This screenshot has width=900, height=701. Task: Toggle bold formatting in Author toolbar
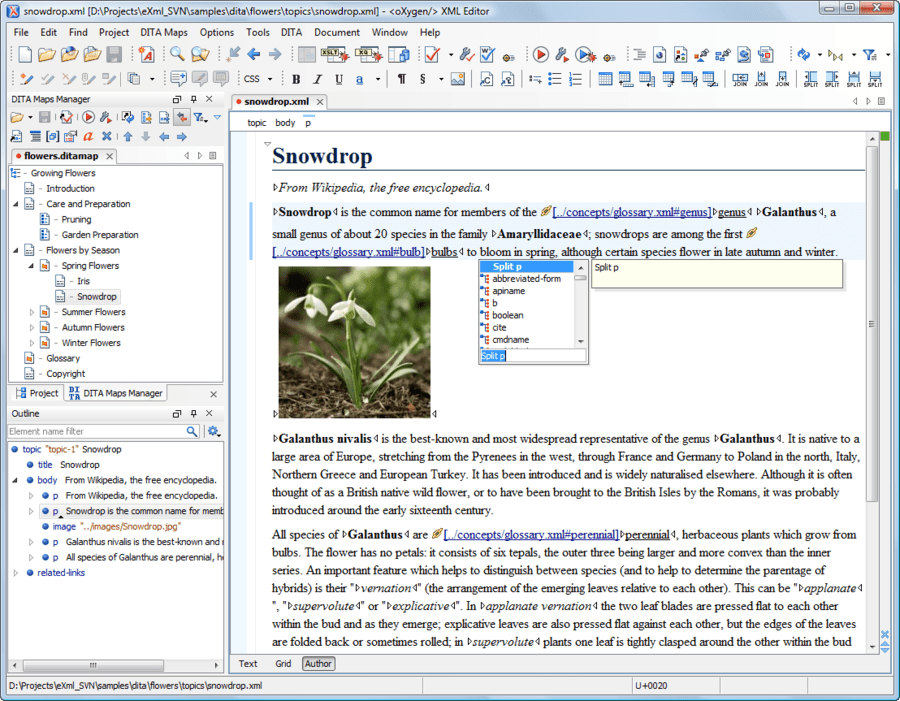click(x=295, y=78)
